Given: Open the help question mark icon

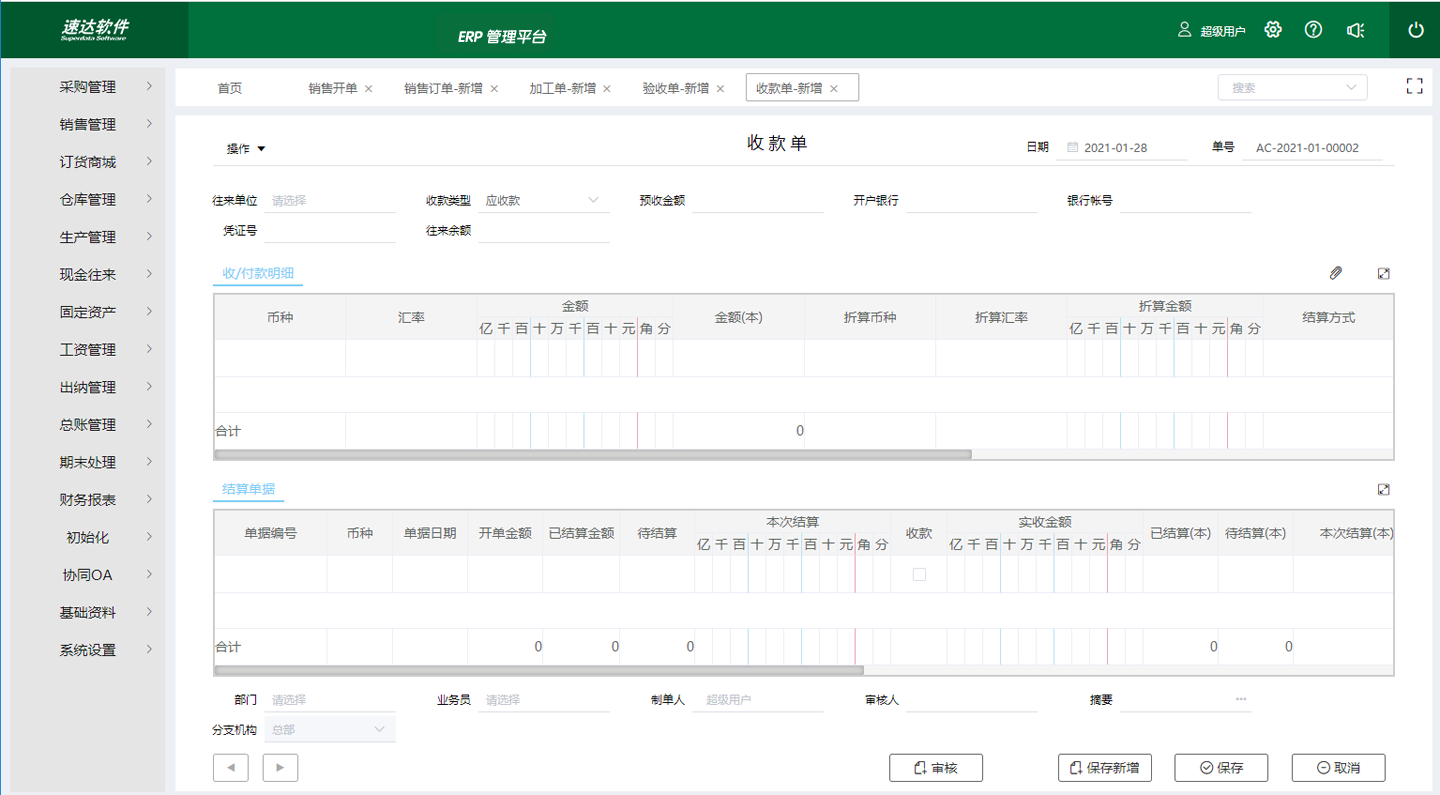Looking at the screenshot, I should (x=1314, y=30).
